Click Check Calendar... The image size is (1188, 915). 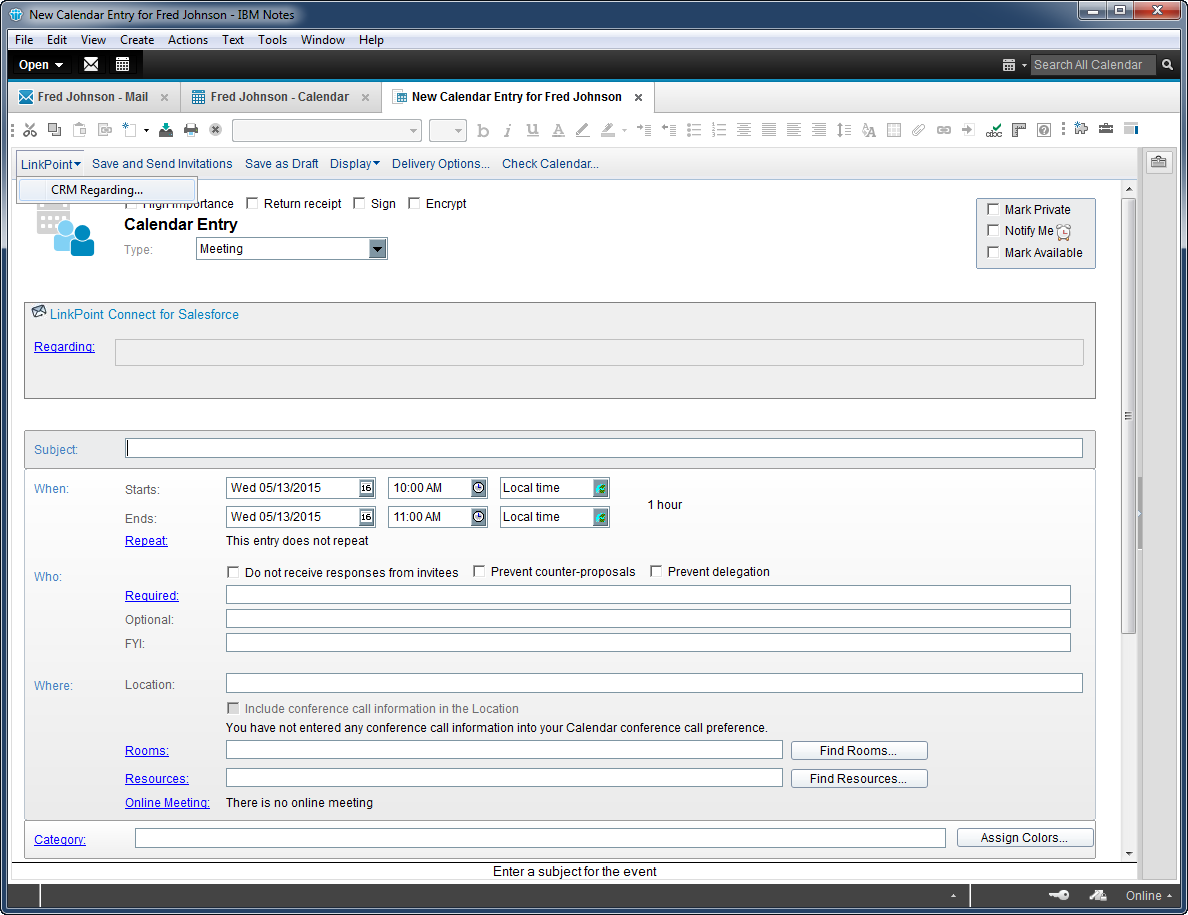[x=550, y=164]
